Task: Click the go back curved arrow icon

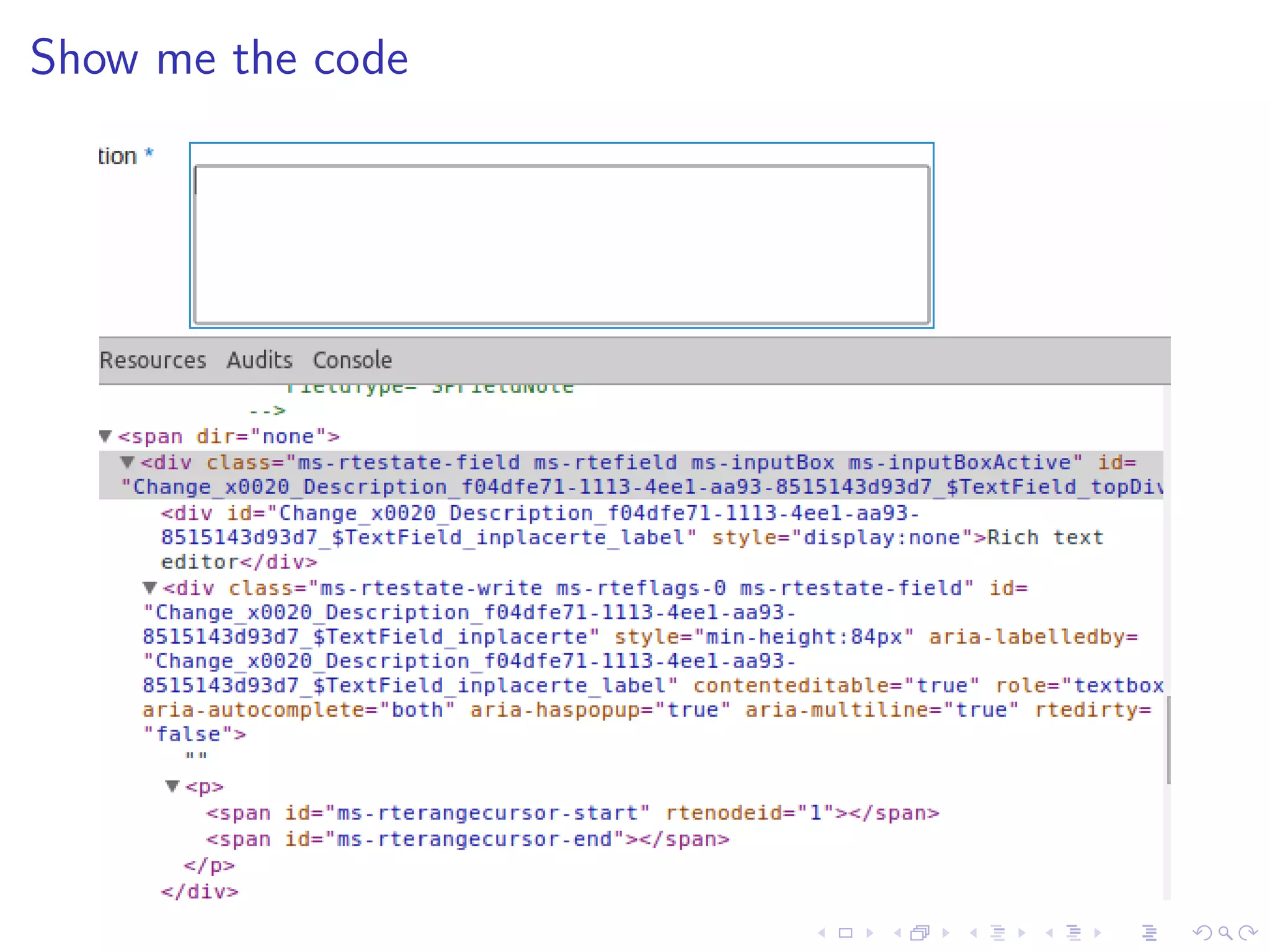Action: pos(1202,933)
